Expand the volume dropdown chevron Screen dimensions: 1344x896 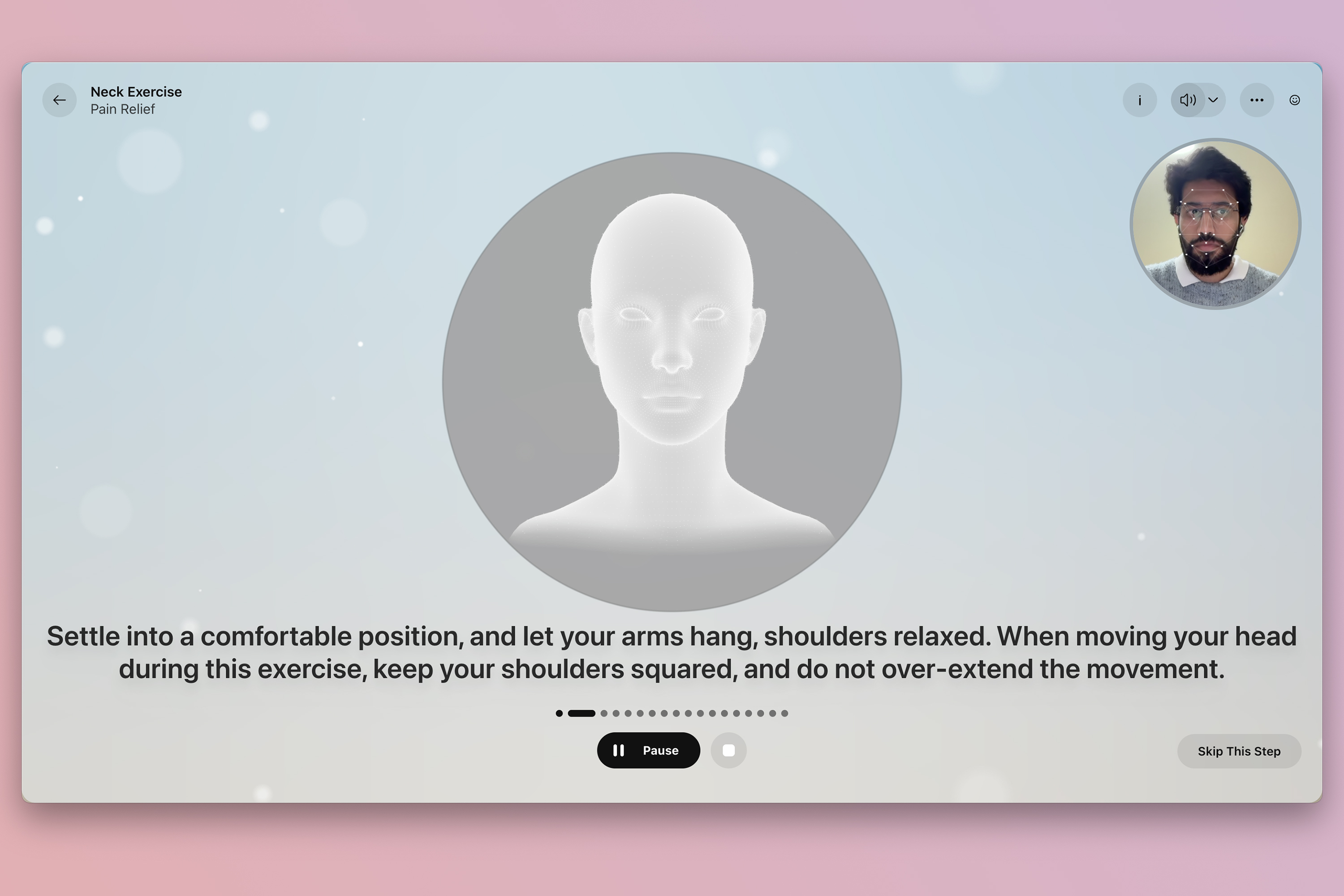[x=1213, y=99]
